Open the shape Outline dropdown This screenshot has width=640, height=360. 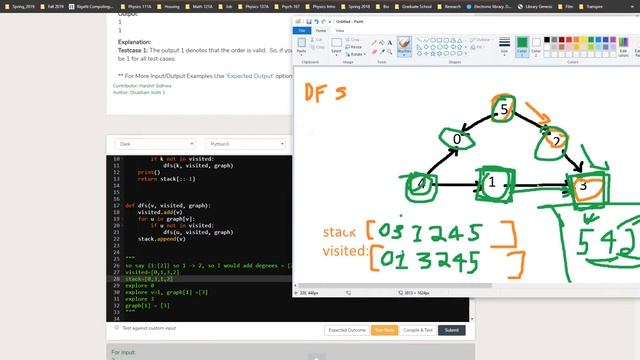[x=481, y=40]
